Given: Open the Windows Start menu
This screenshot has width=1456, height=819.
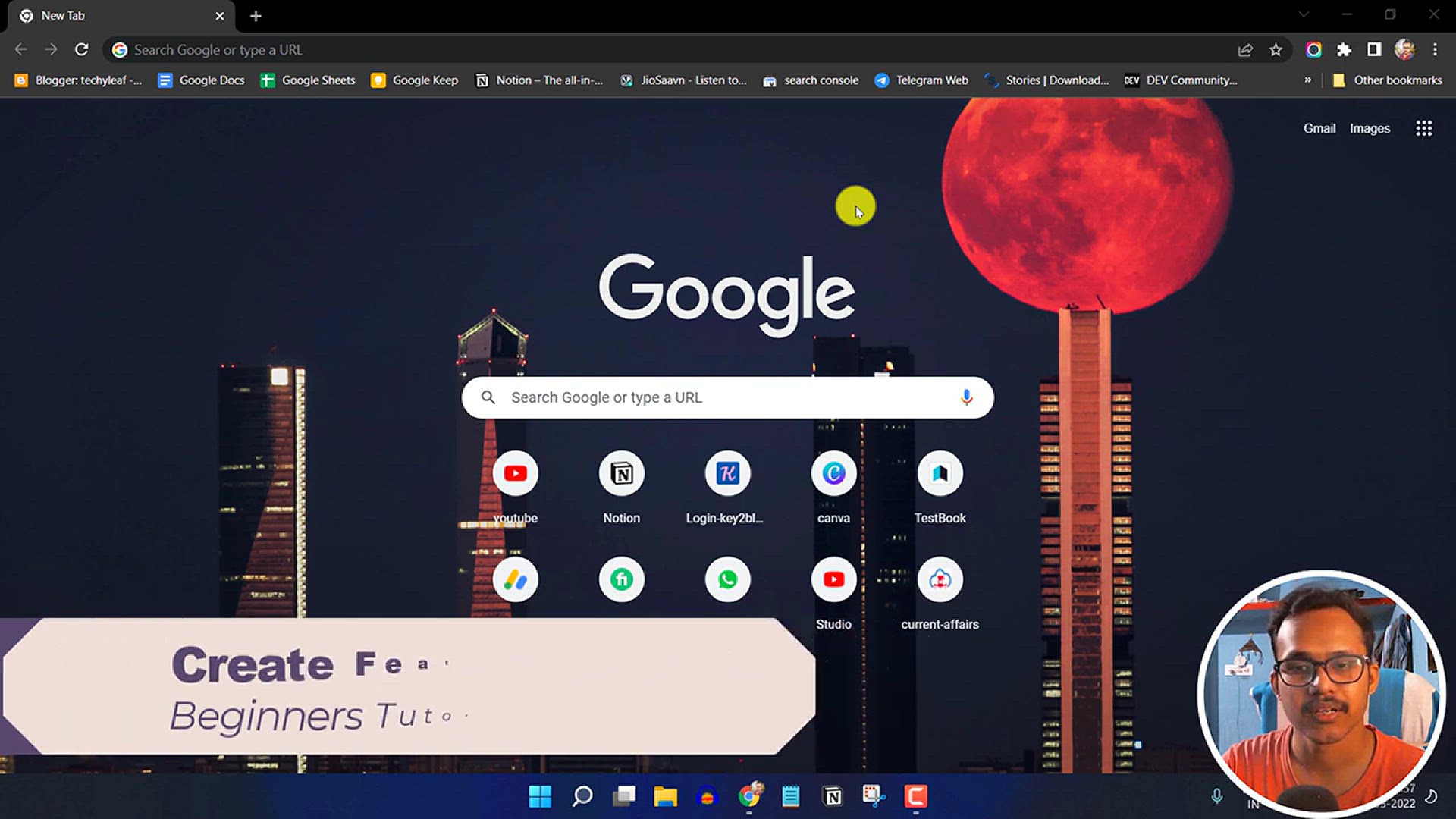Looking at the screenshot, I should [x=540, y=796].
